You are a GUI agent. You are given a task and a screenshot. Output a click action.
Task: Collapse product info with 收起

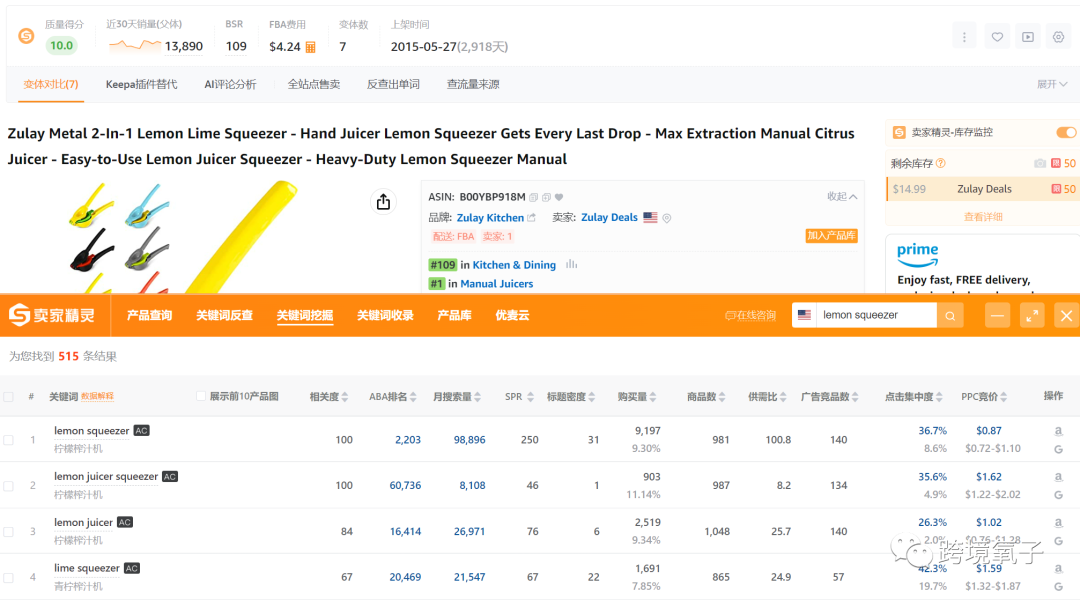[842, 196]
